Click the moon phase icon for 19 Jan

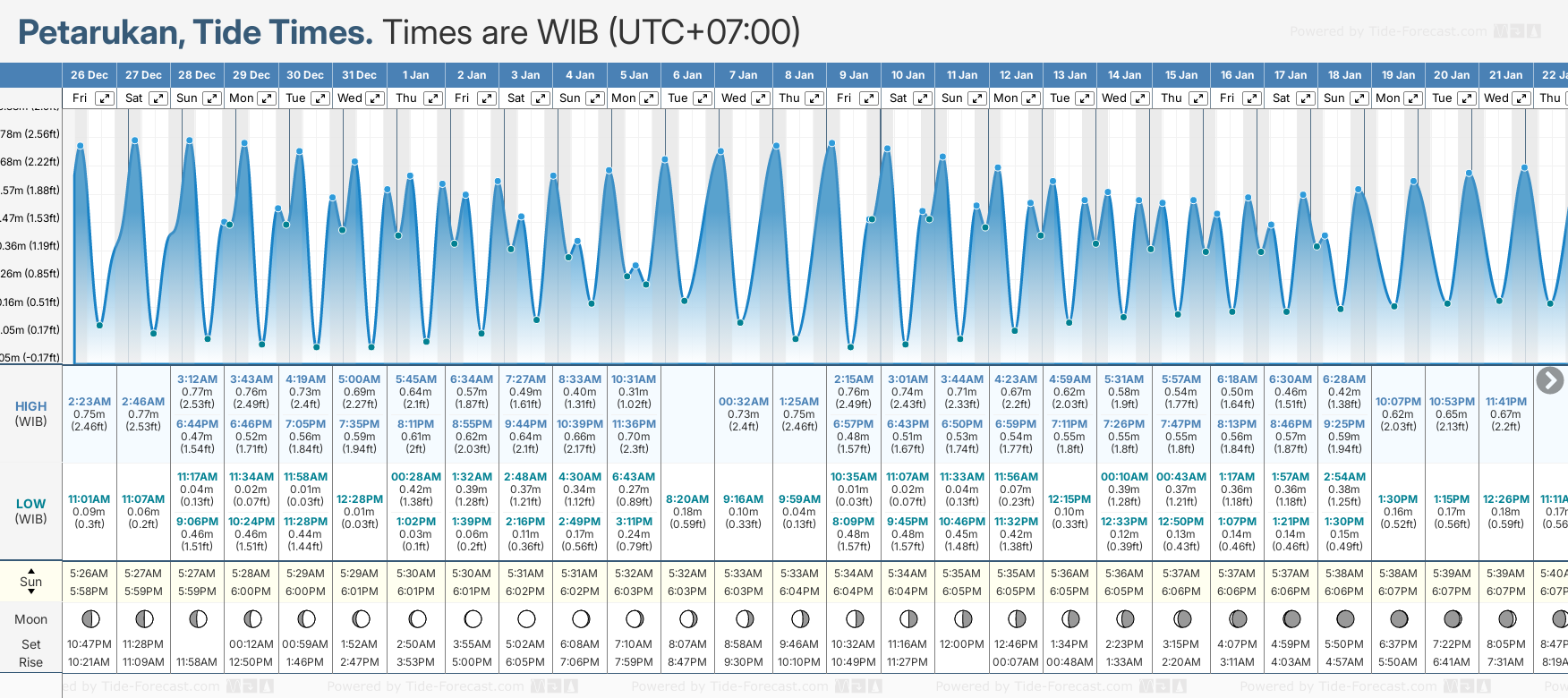[1399, 618]
